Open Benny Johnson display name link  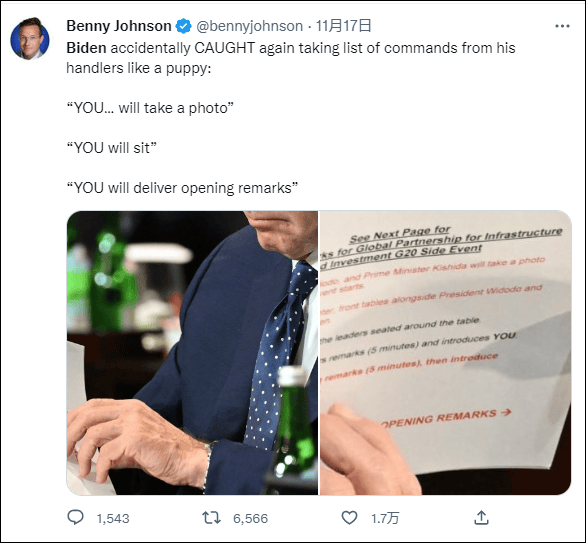pyautogui.click(x=119, y=26)
